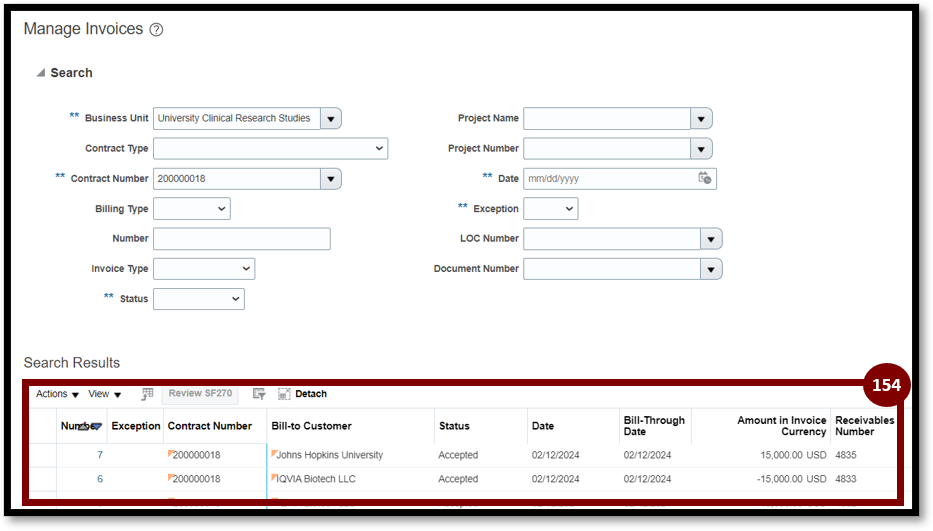Click 15,000.00 USD amount cell
This screenshot has width=933, height=531.
coord(793,455)
